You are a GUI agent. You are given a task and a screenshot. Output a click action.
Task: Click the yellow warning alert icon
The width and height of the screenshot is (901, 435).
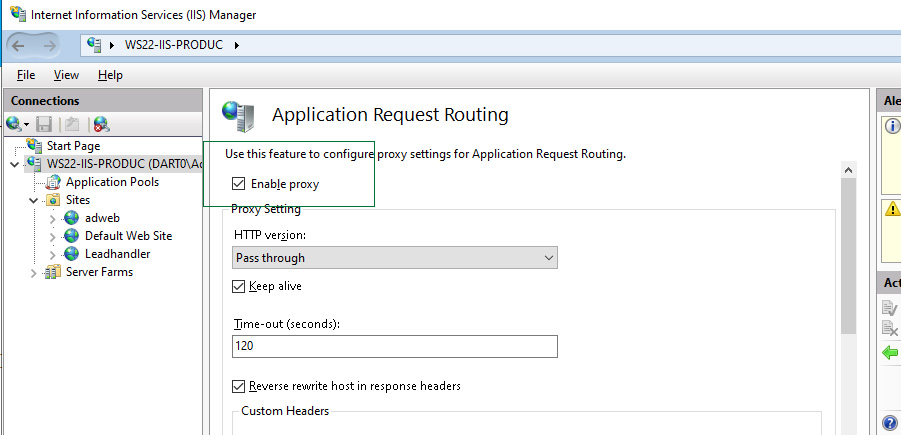[892, 209]
